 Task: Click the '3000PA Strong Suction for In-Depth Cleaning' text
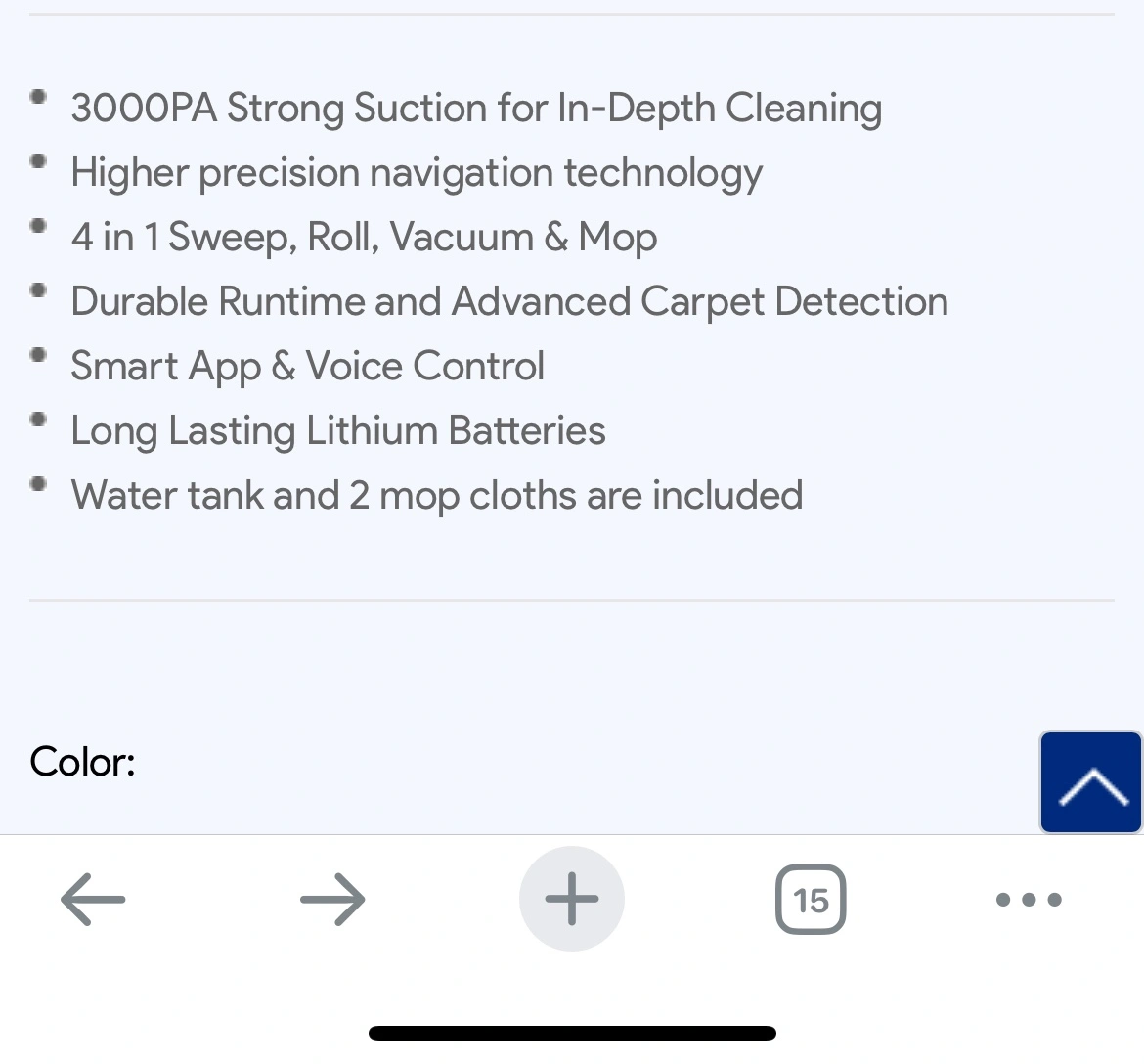click(x=476, y=108)
